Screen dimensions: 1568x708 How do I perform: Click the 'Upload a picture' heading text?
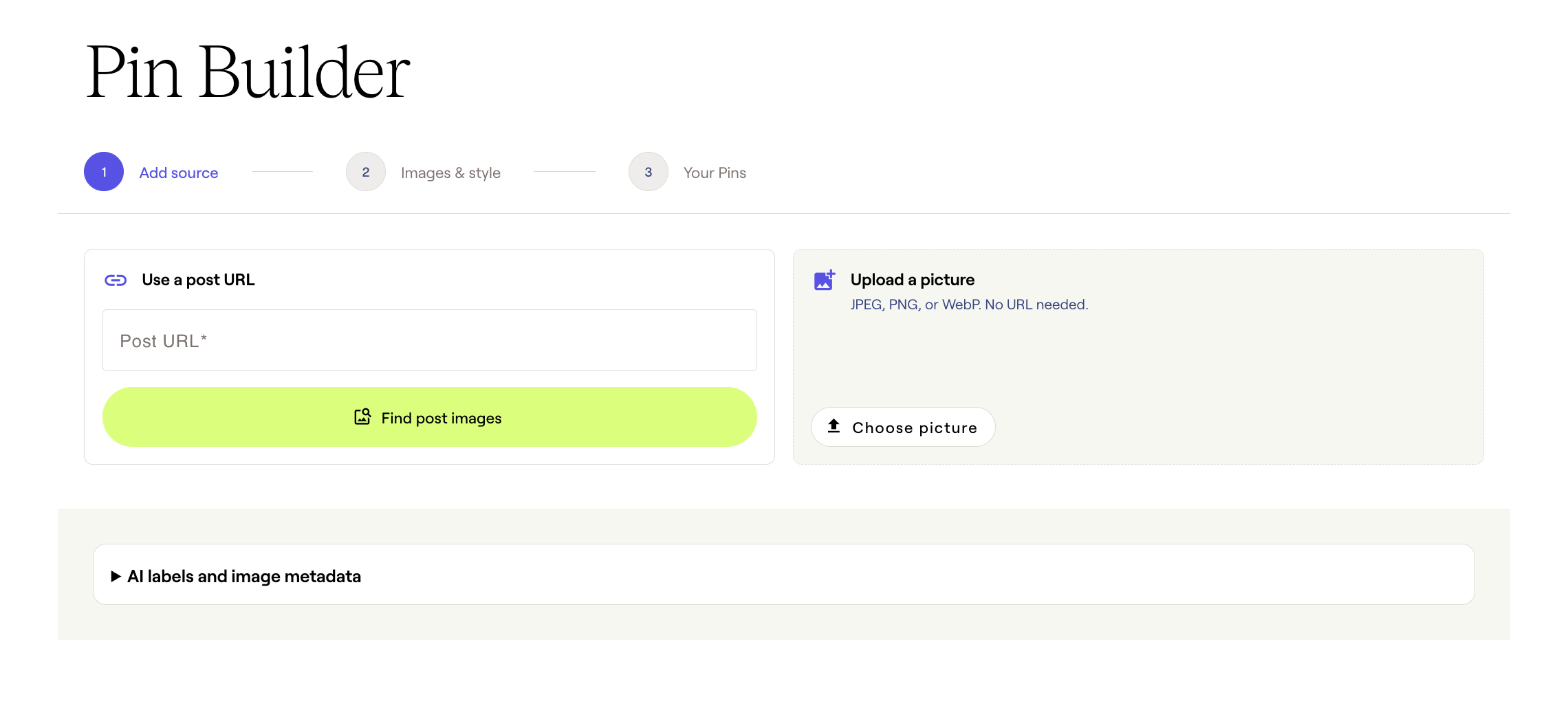[x=913, y=280]
